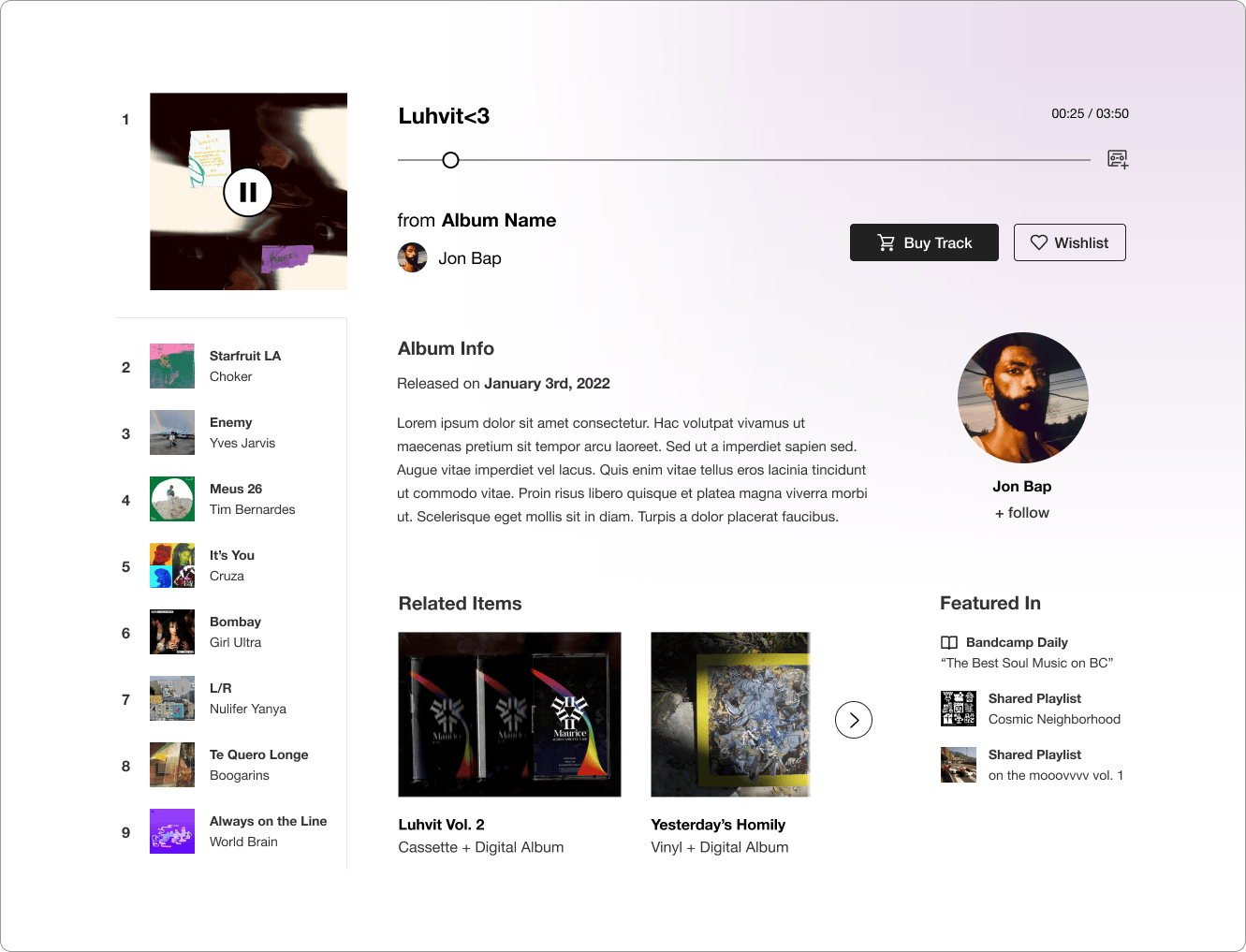Click the Starfruit LA album art
The image size is (1246, 952).
(172, 366)
